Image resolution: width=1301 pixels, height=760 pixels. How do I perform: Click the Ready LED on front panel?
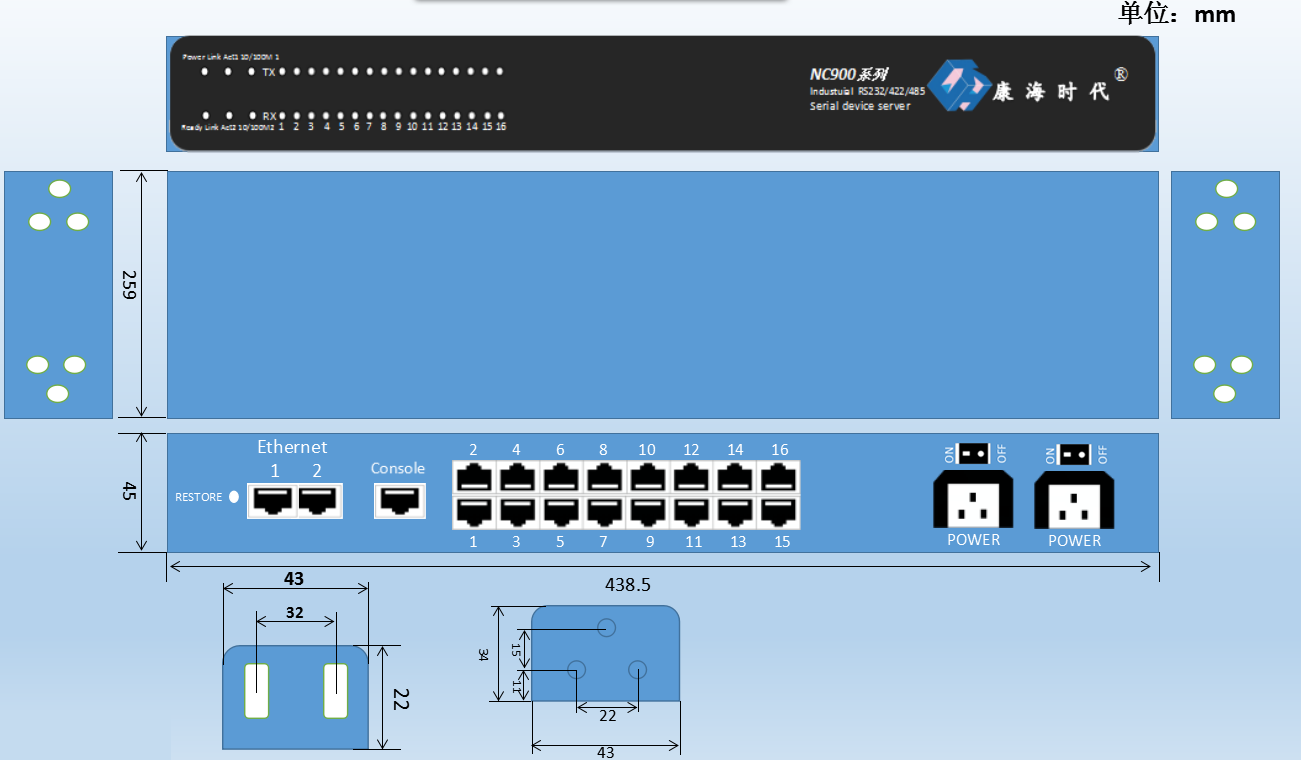(x=204, y=116)
